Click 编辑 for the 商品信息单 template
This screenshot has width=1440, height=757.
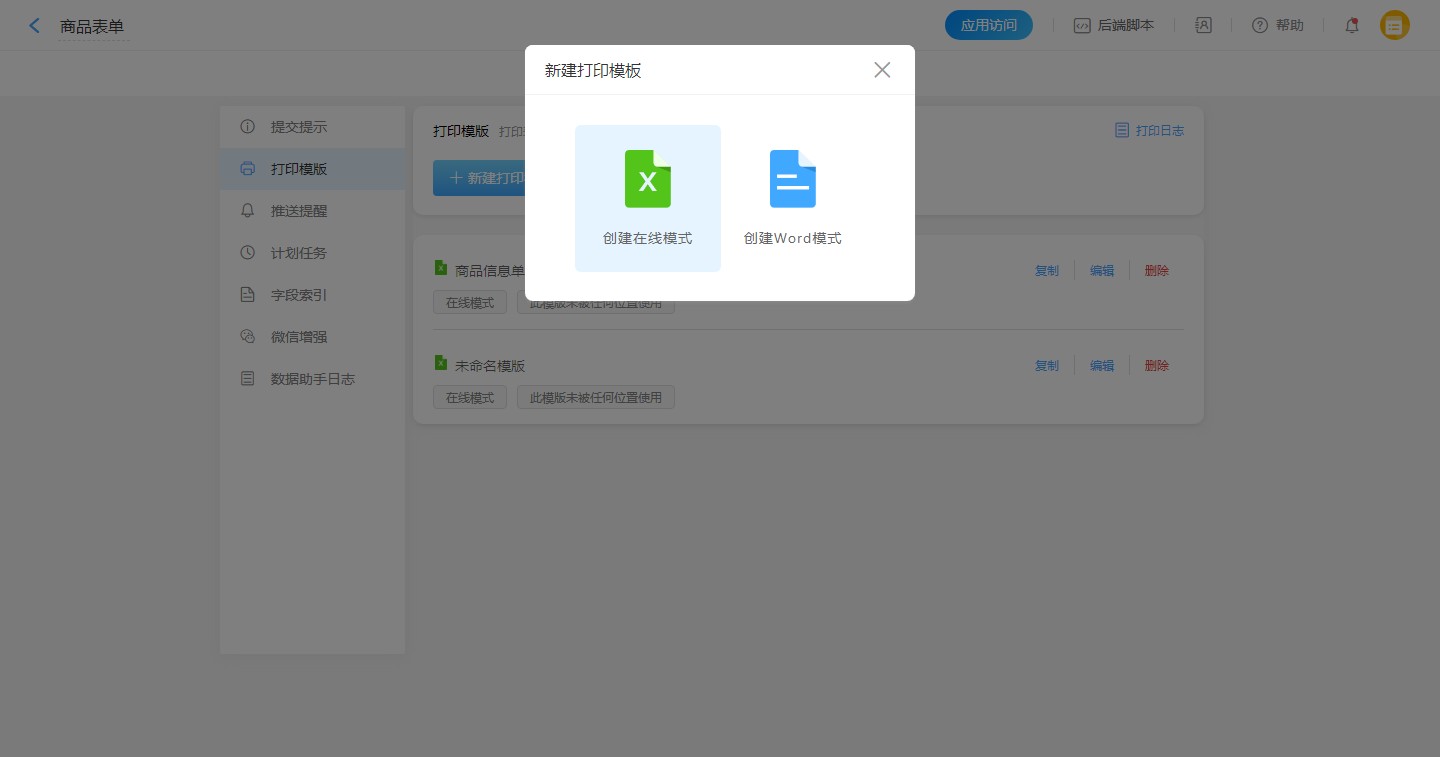pyautogui.click(x=1101, y=271)
